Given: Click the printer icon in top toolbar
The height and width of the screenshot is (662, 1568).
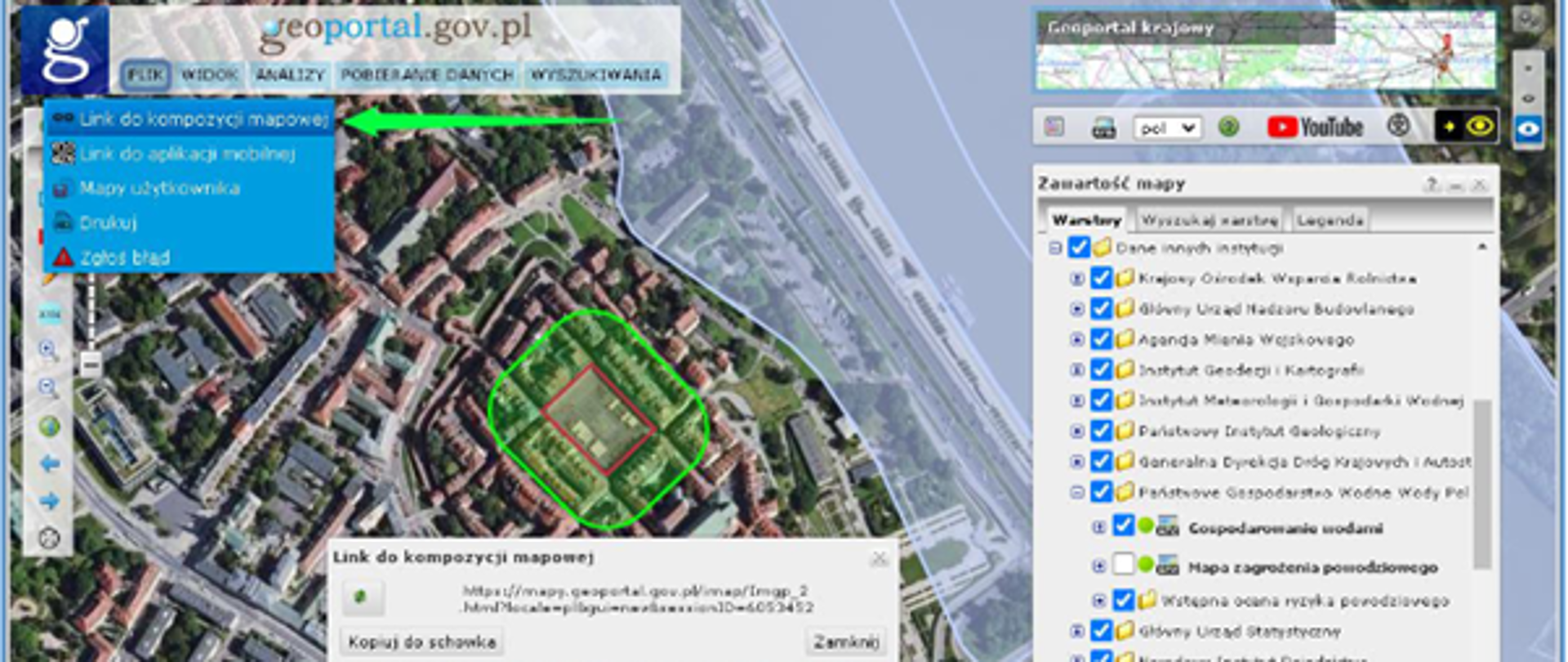Looking at the screenshot, I should [x=1103, y=127].
